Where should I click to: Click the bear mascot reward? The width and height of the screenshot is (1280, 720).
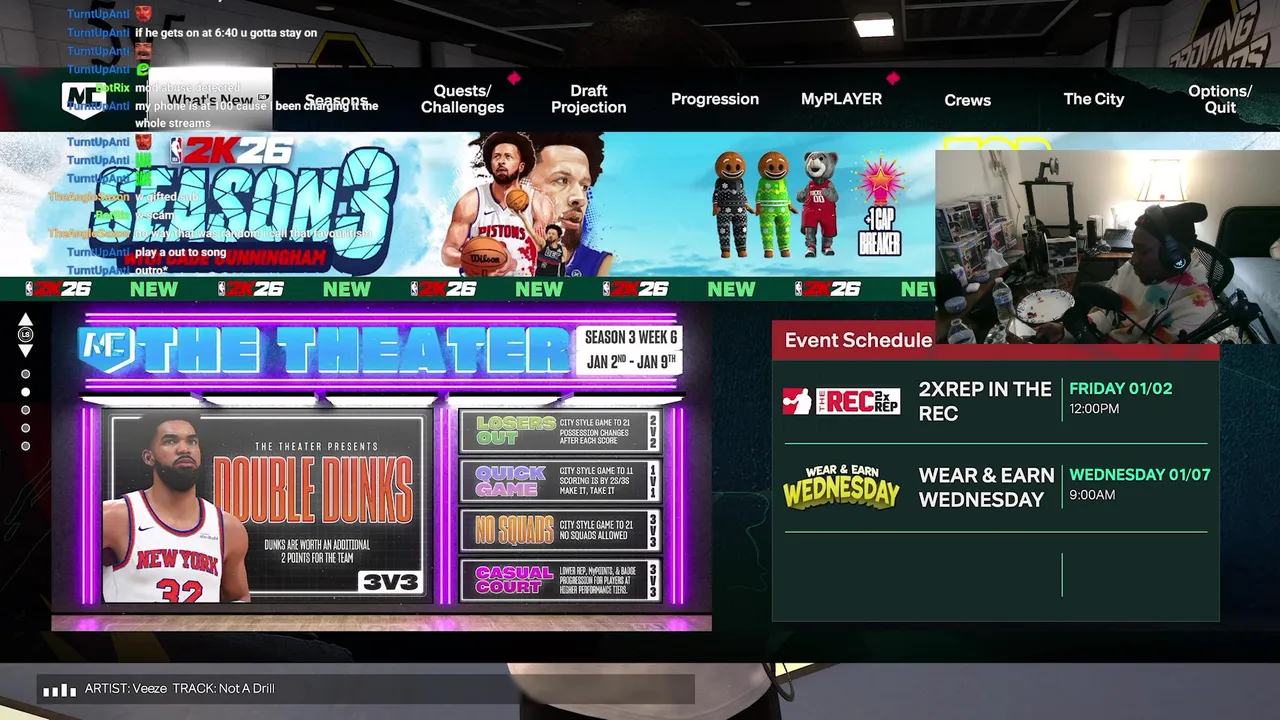click(819, 204)
